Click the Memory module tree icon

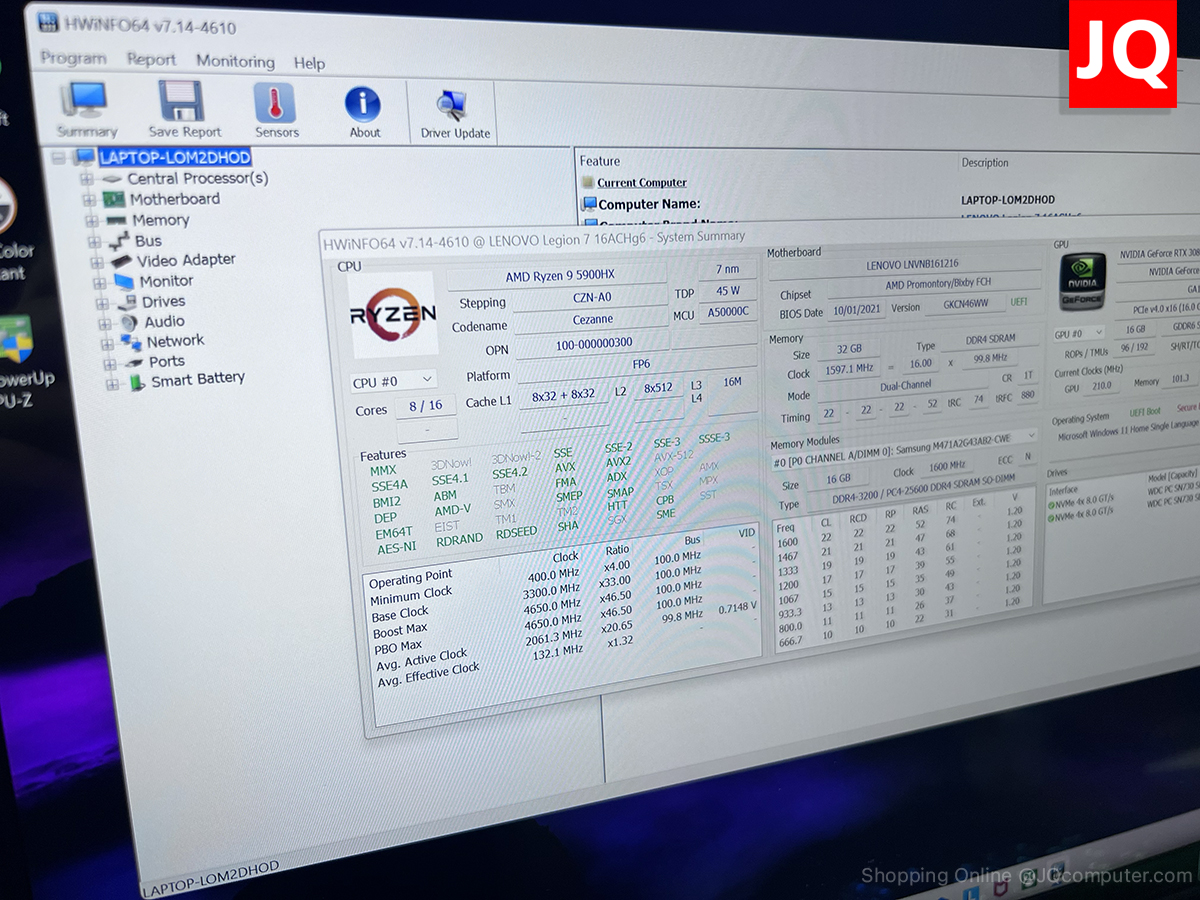116,220
